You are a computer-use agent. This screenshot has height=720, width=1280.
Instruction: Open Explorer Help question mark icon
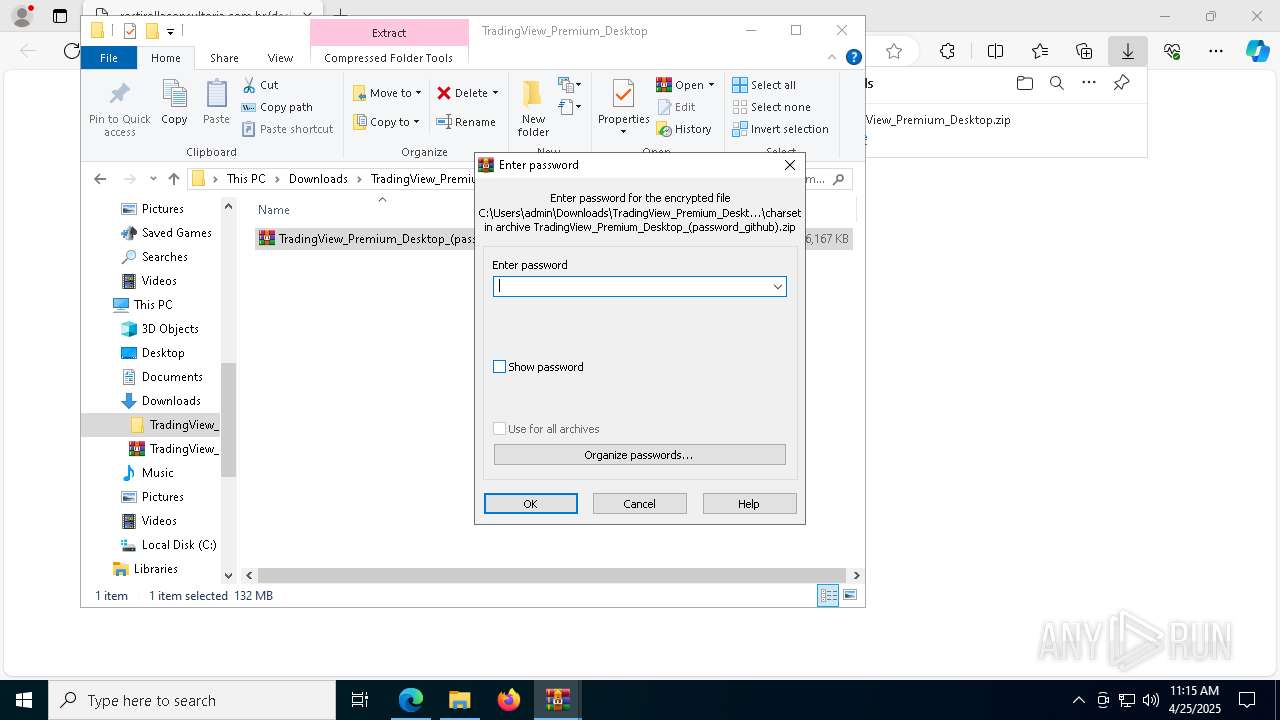pos(854,58)
